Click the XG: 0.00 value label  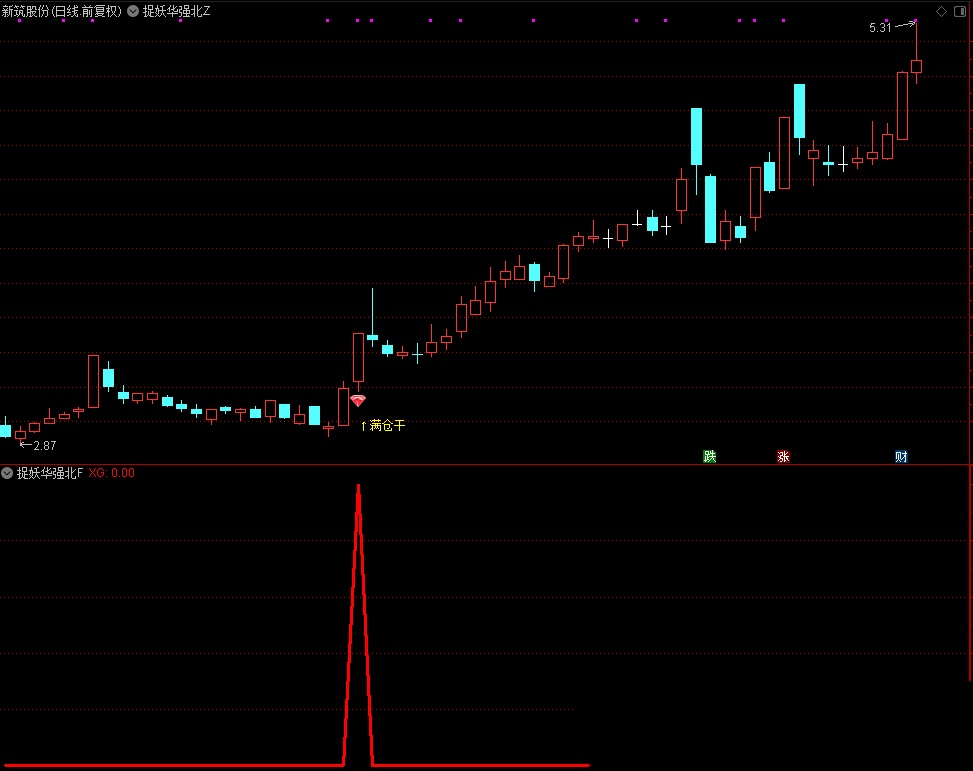click(x=111, y=473)
